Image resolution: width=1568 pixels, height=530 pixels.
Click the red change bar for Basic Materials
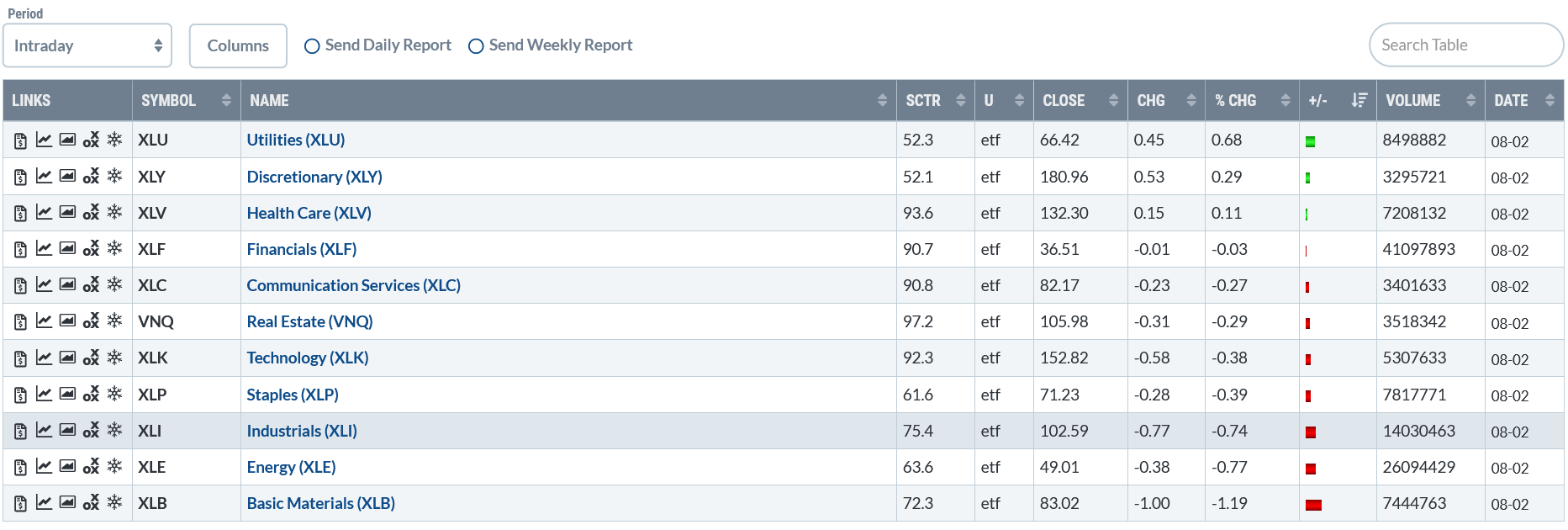[1313, 505]
